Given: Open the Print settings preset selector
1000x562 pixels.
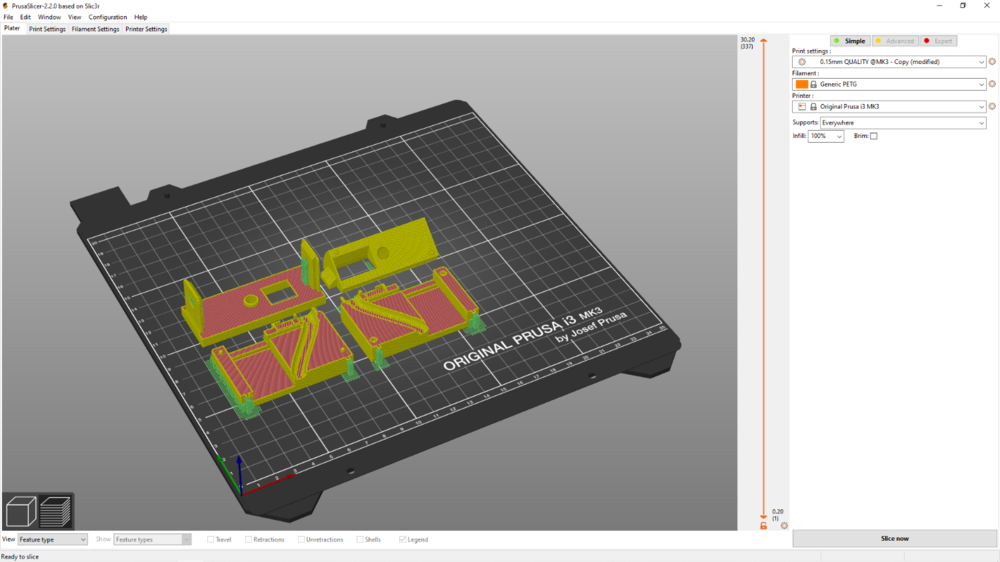Looking at the screenshot, I should pyautogui.click(x=895, y=62).
